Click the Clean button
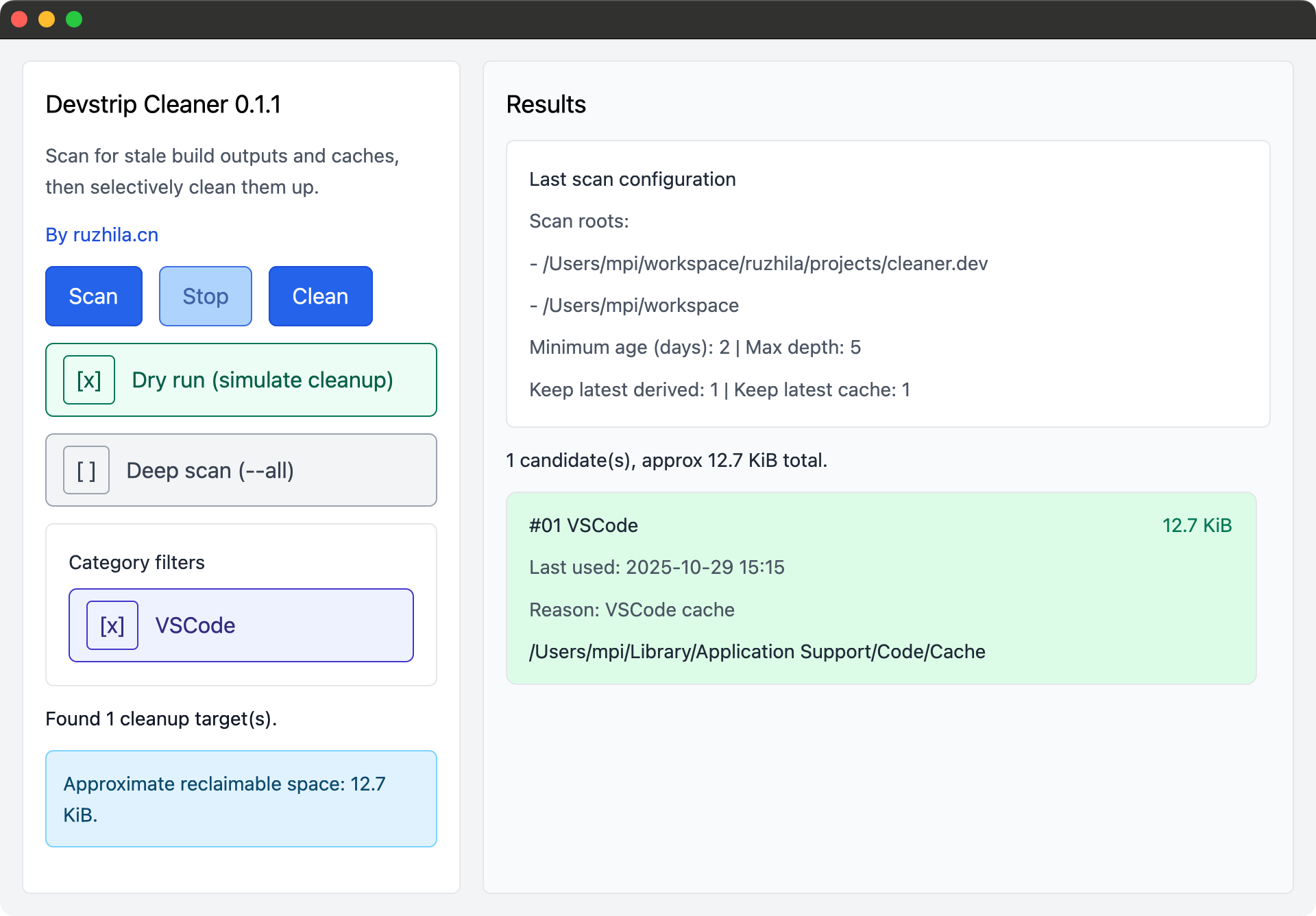The image size is (1316, 916). [x=320, y=296]
